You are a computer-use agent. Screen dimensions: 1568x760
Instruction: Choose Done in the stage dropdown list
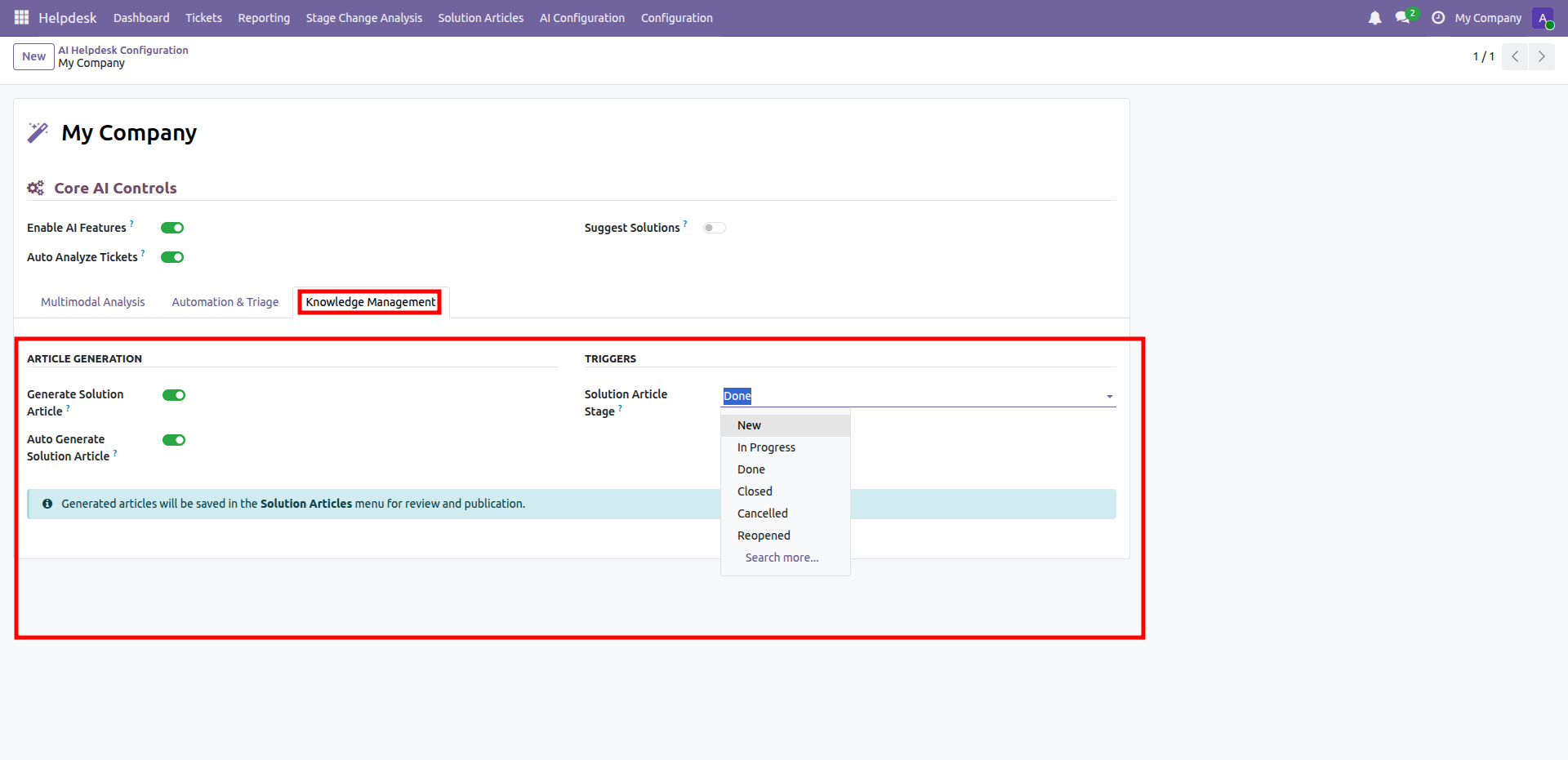click(x=786, y=469)
